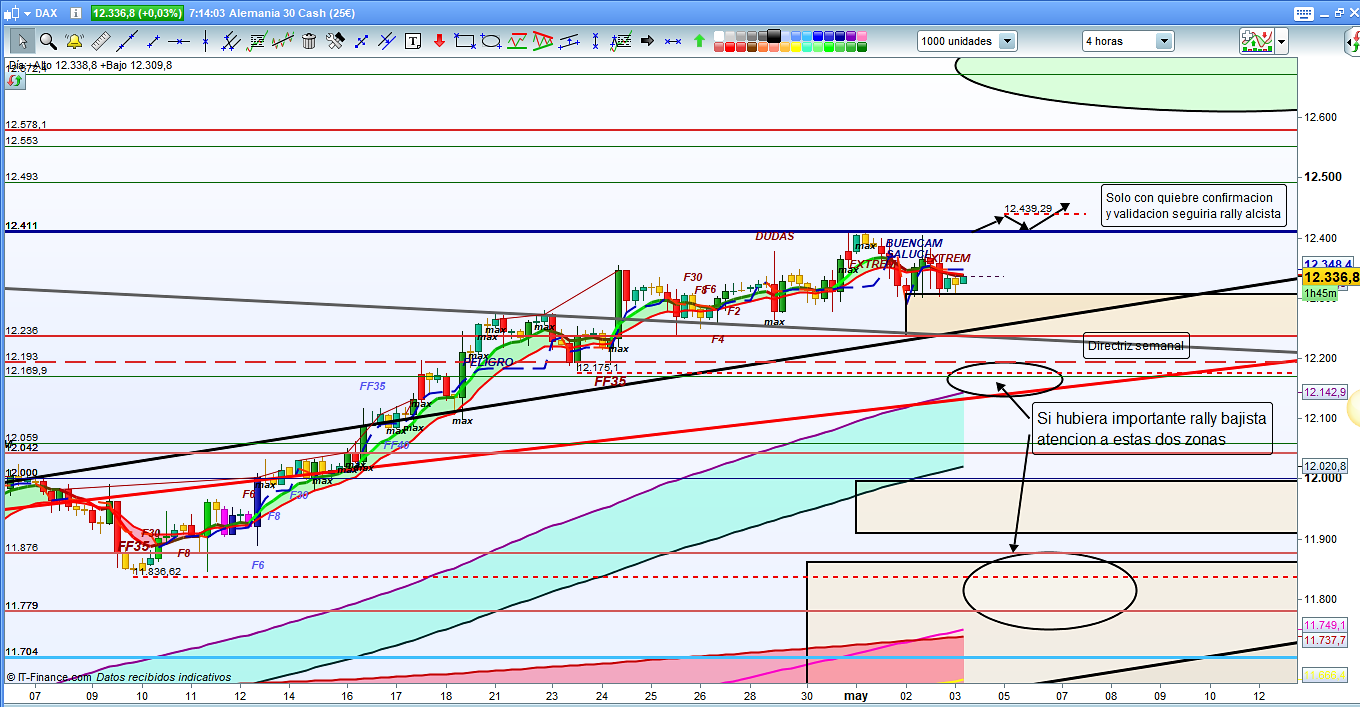
Task: Click the on-screen keyboard icon
Action: (1303, 14)
